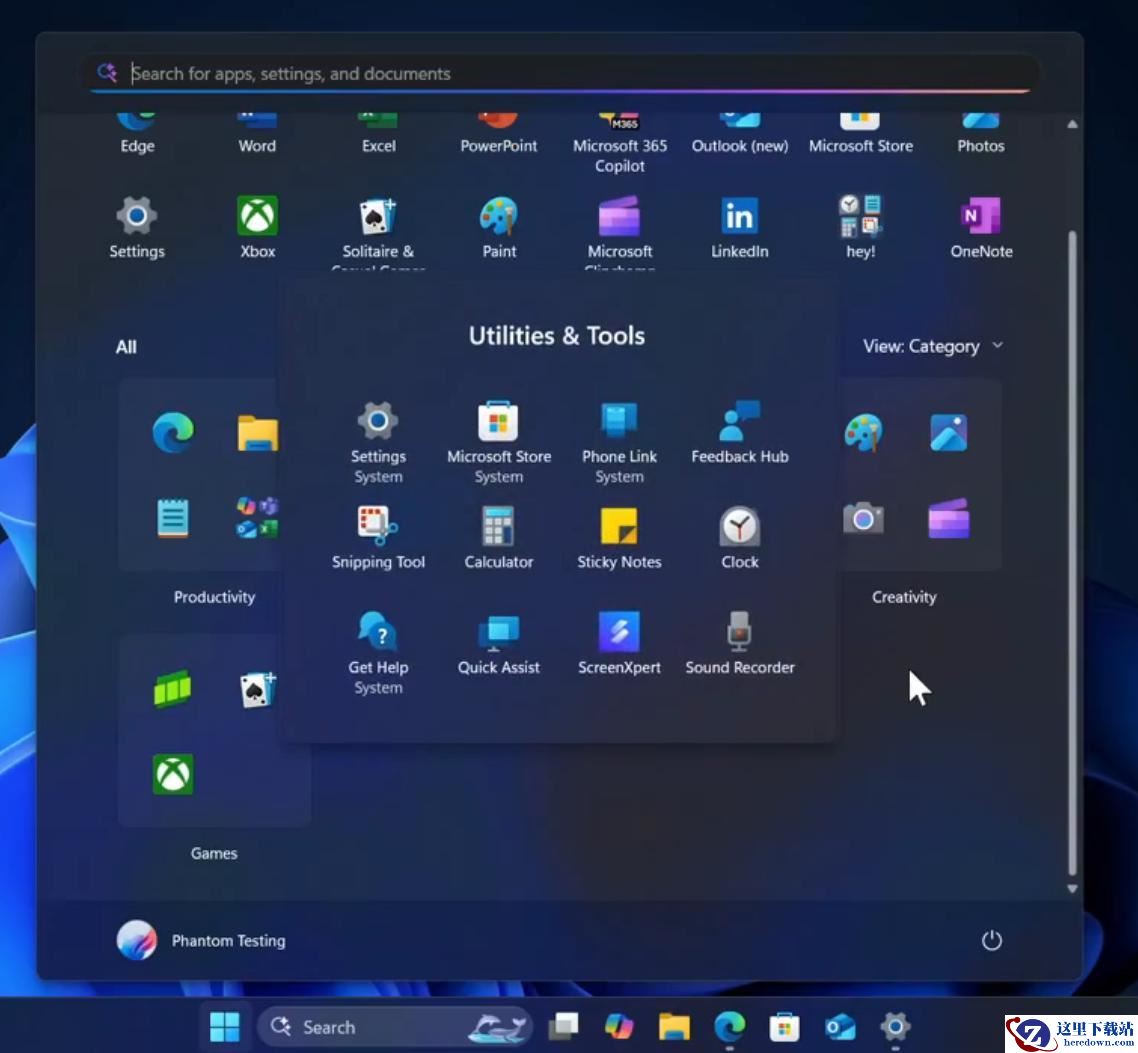
Task: Click the Photos label in pinned apps
Action: click(x=981, y=146)
